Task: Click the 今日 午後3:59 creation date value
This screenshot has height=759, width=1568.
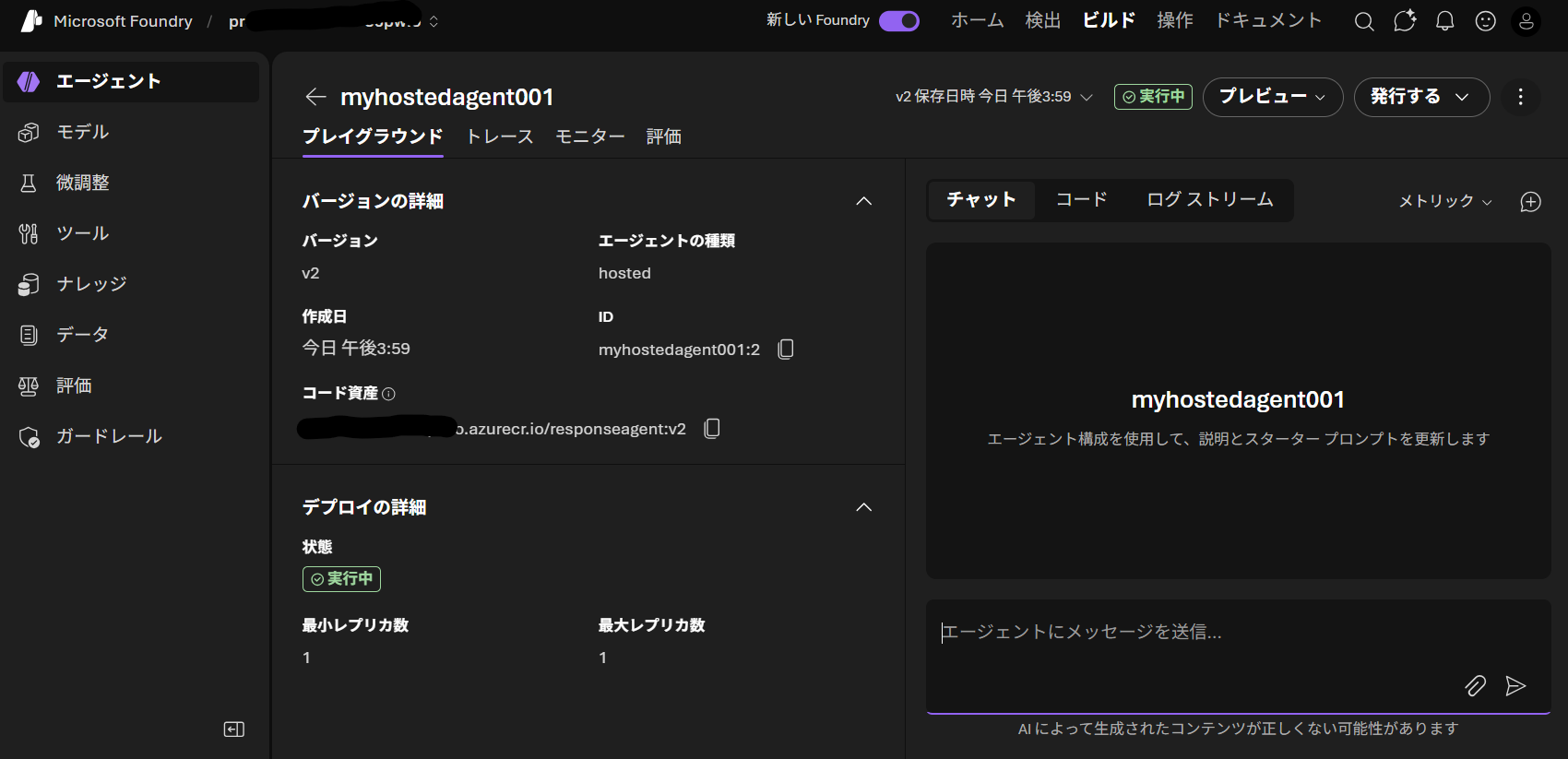Action: click(x=356, y=349)
